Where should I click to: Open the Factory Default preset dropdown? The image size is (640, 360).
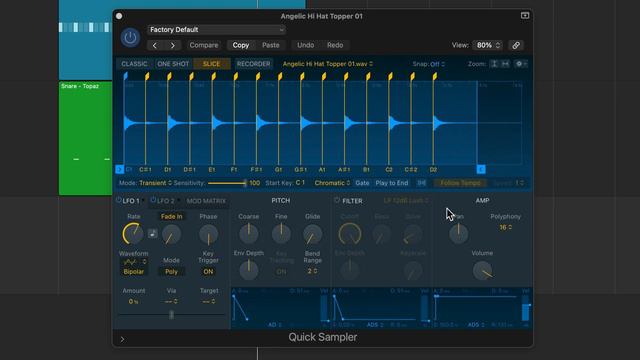pyautogui.click(x=216, y=30)
